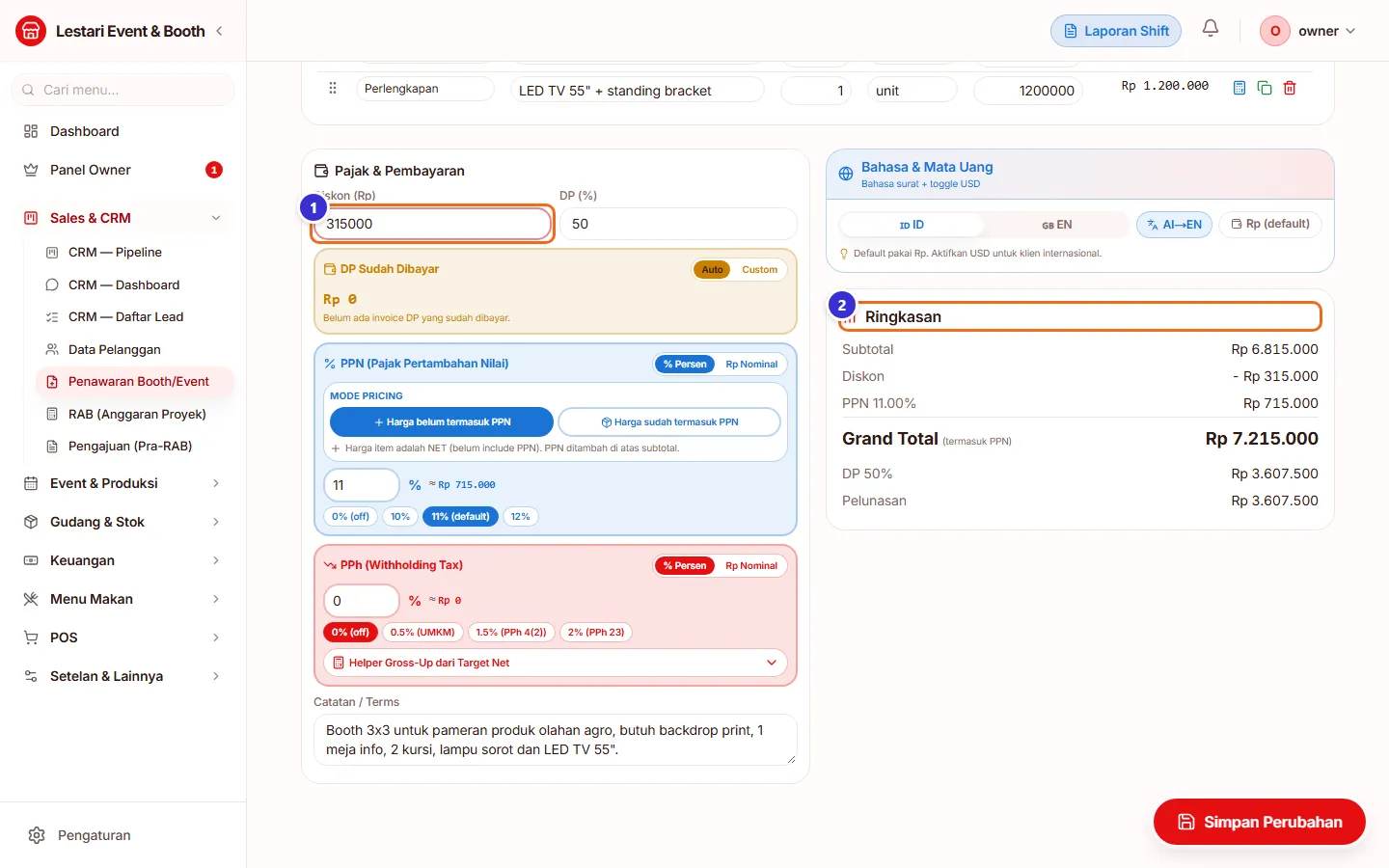Click the Catatan / Terms textarea
1389x868 pixels.
pyautogui.click(x=556, y=740)
